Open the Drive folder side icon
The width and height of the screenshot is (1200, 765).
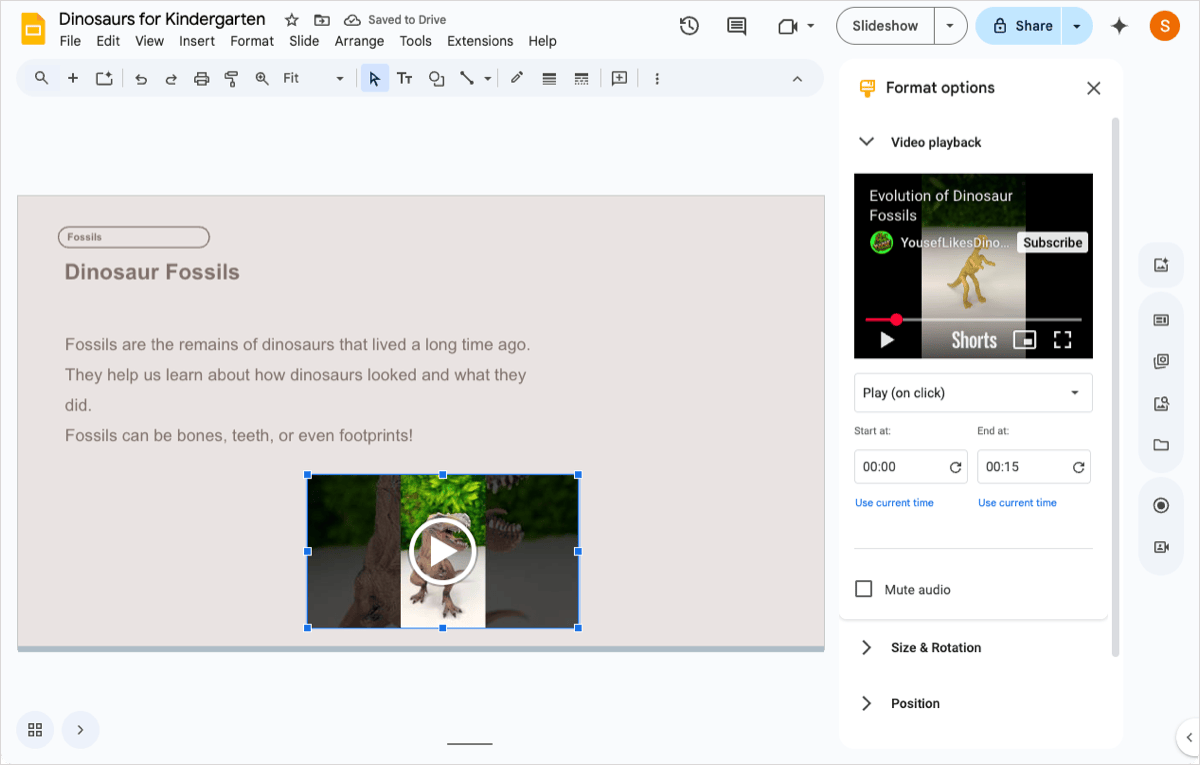[1161, 445]
